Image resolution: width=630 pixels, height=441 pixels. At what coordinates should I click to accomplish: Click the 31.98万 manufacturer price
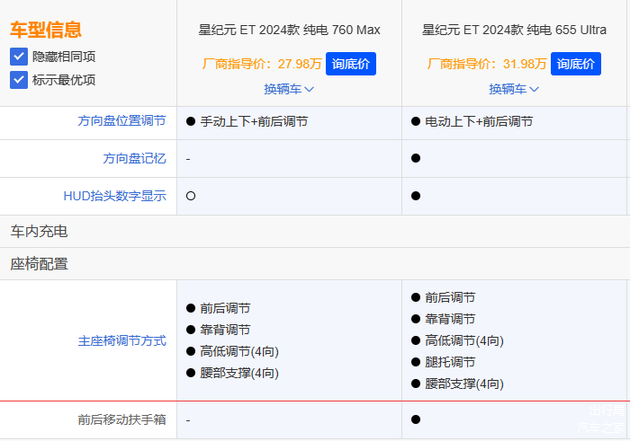coord(525,64)
